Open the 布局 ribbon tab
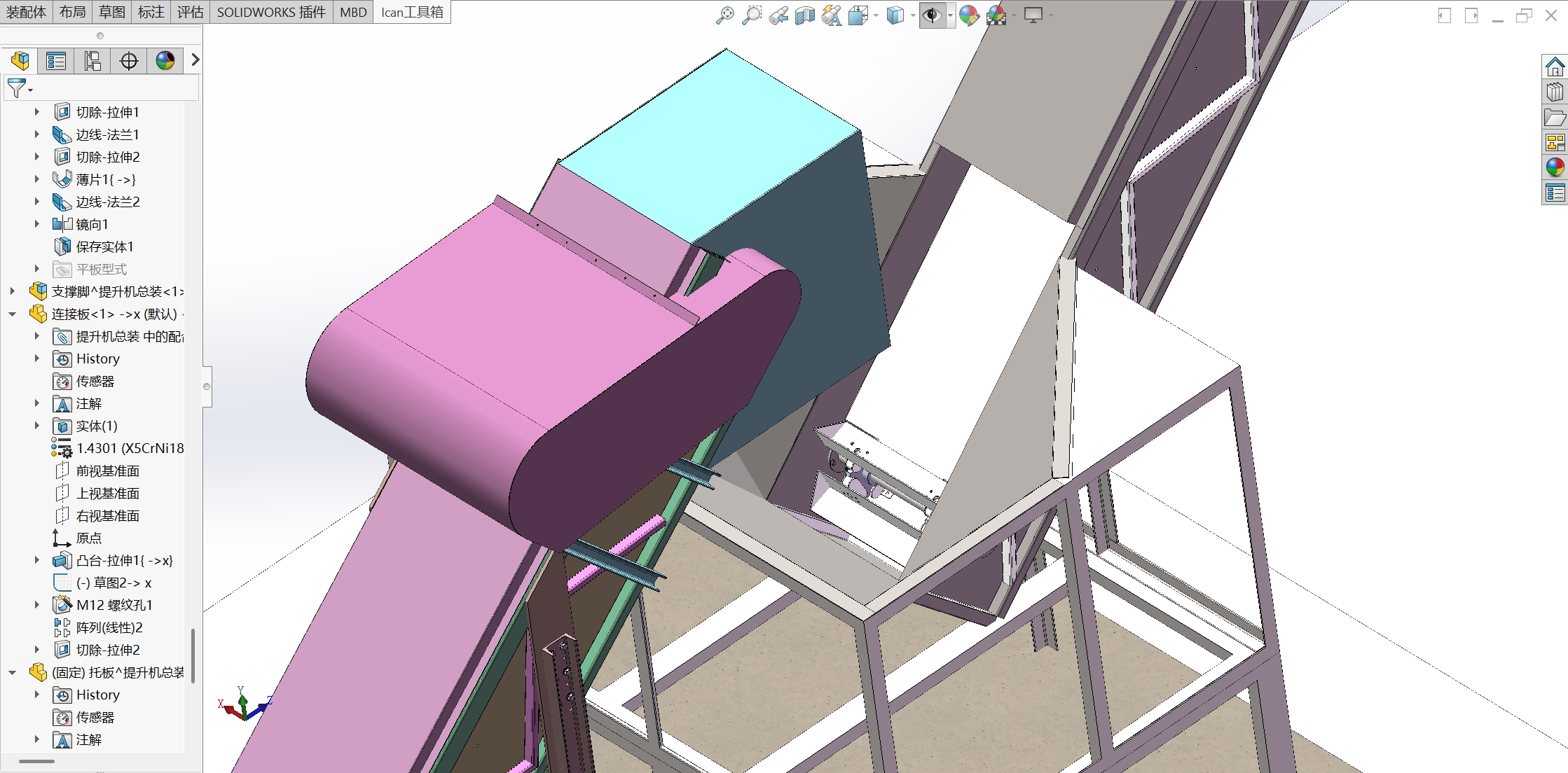1568x773 pixels. pos(73,12)
